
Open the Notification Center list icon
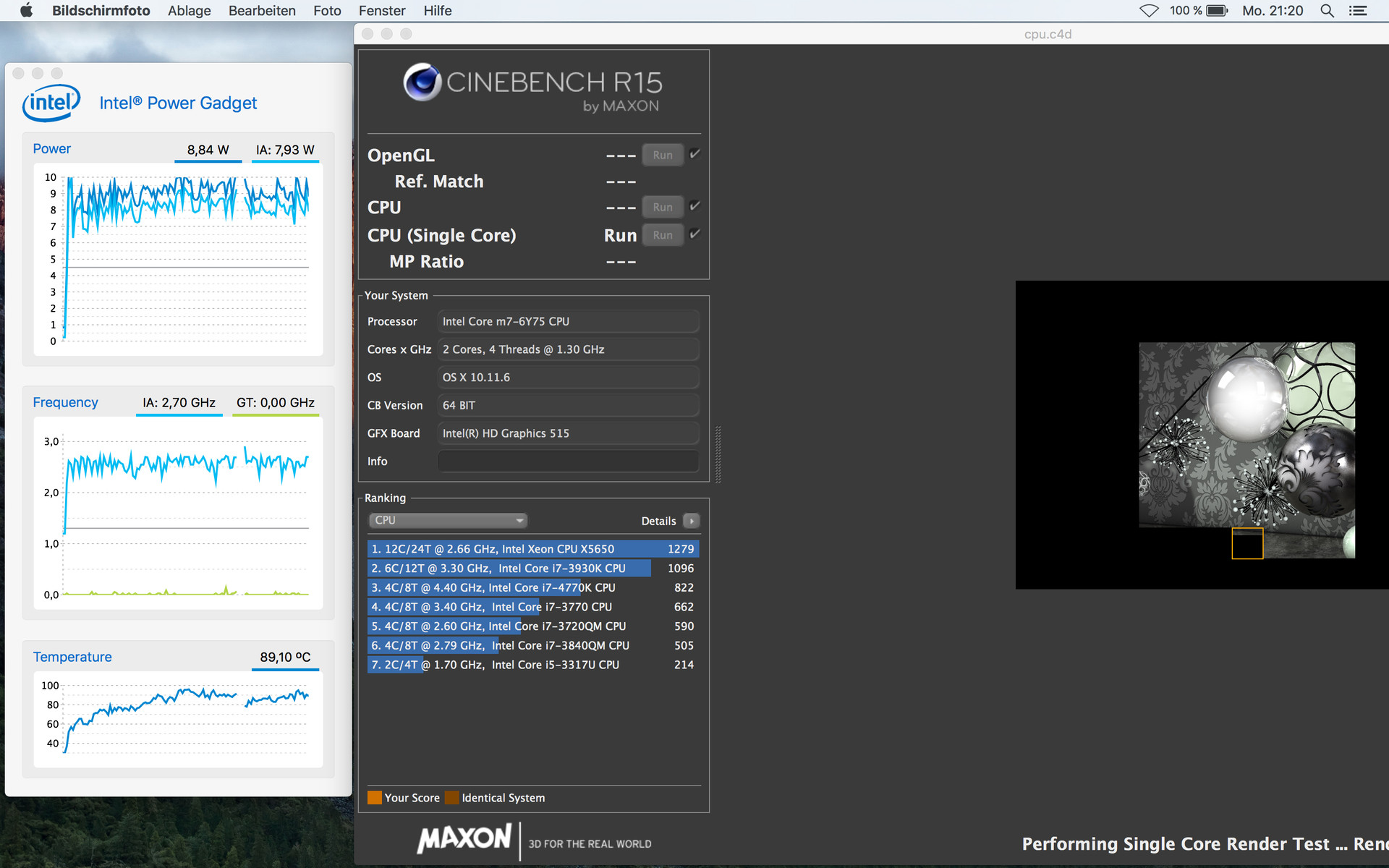coord(1358,10)
